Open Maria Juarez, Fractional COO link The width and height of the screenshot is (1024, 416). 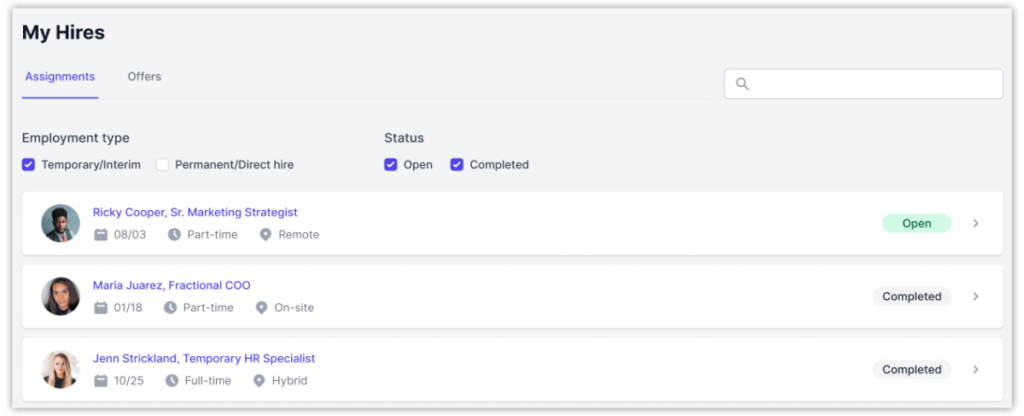click(171, 285)
